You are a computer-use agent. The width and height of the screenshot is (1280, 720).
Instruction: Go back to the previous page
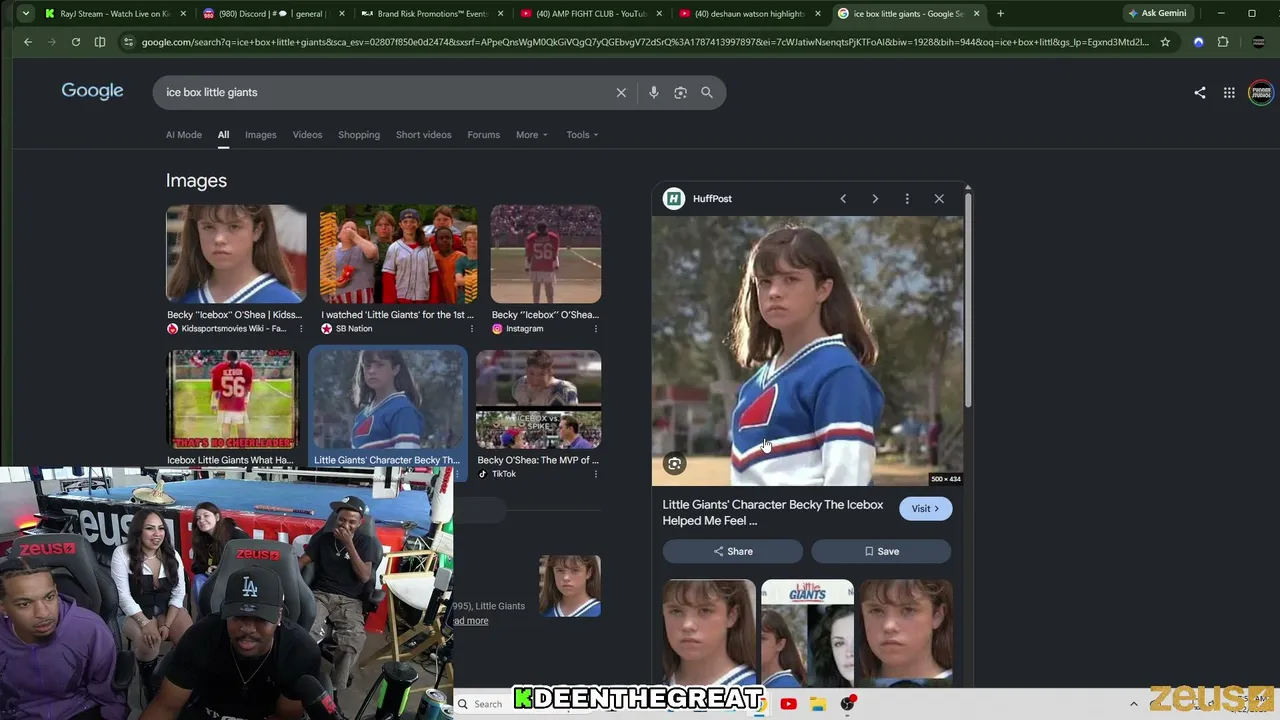click(28, 42)
